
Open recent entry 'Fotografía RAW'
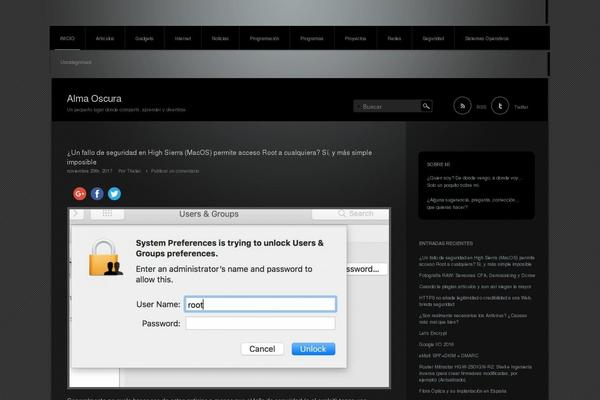(477, 275)
